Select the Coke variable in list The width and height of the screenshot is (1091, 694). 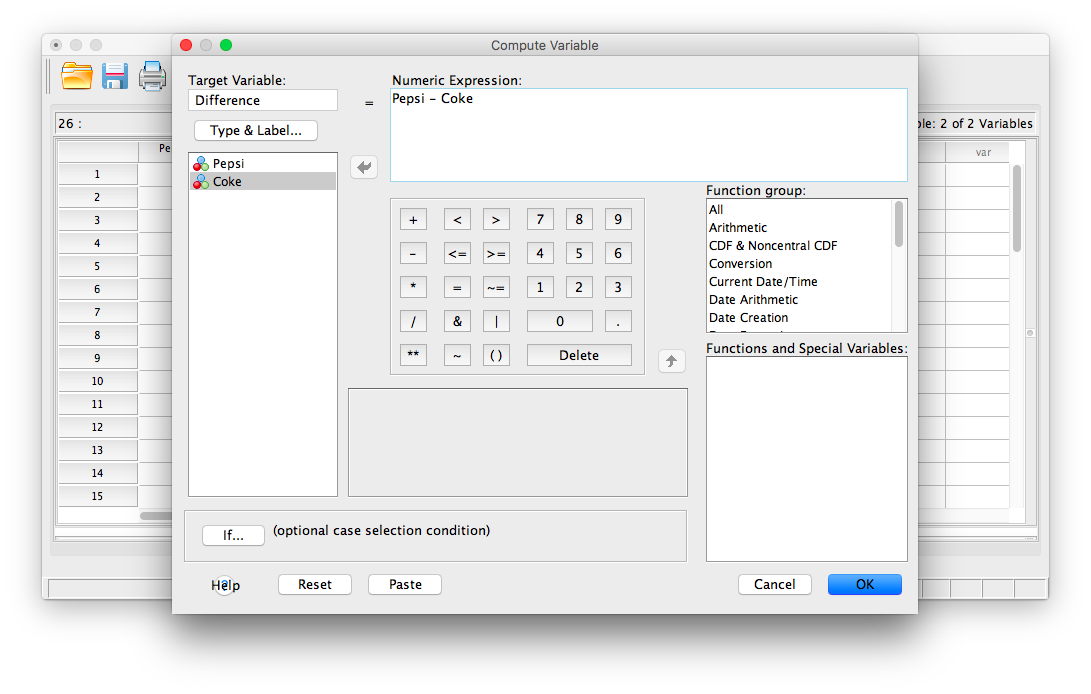[x=227, y=181]
